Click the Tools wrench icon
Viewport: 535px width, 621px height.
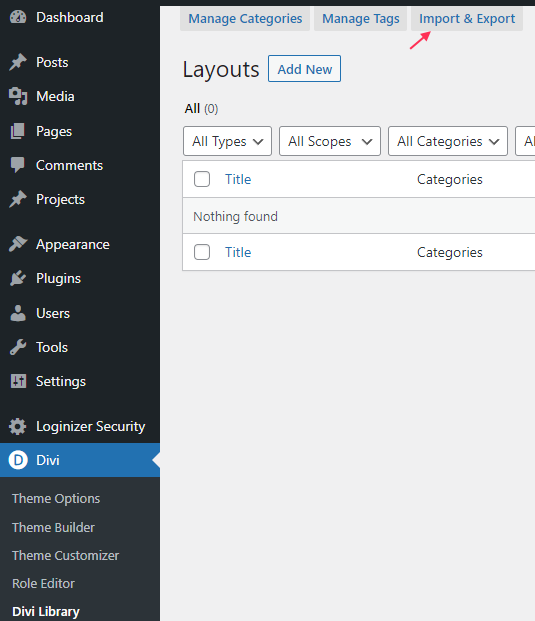(x=18, y=347)
